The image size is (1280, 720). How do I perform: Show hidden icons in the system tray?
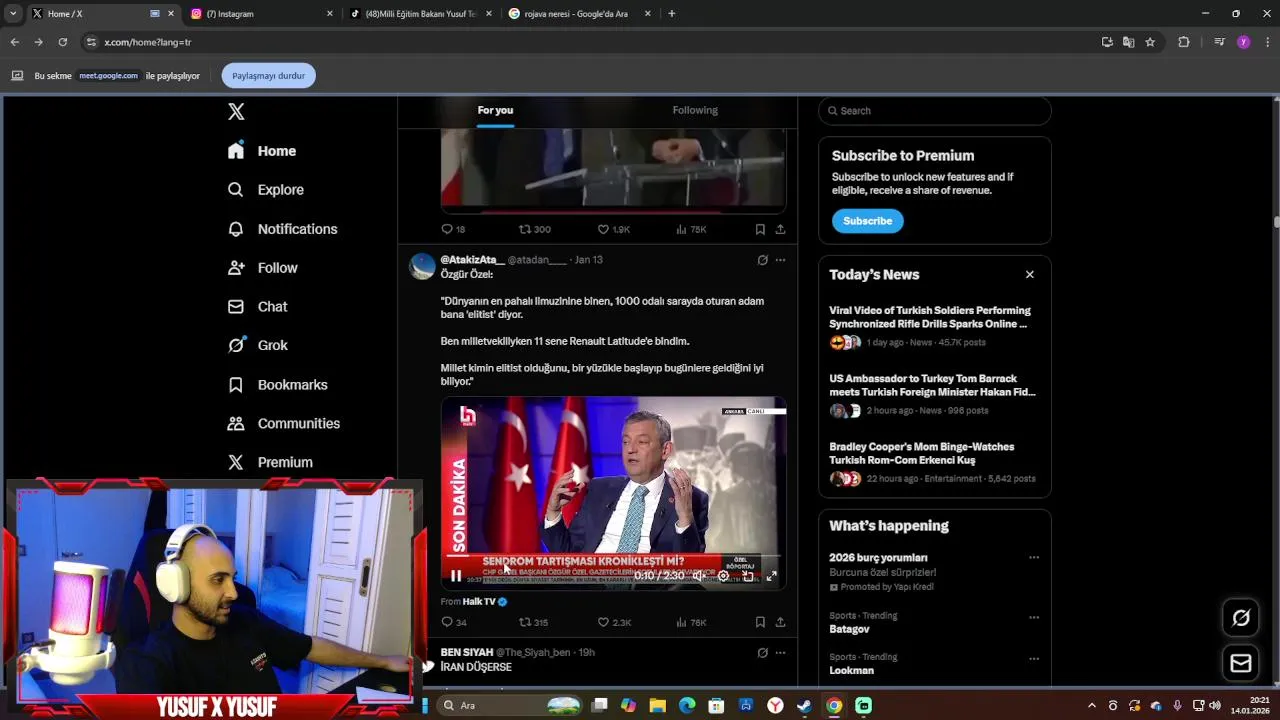click(1091, 705)
